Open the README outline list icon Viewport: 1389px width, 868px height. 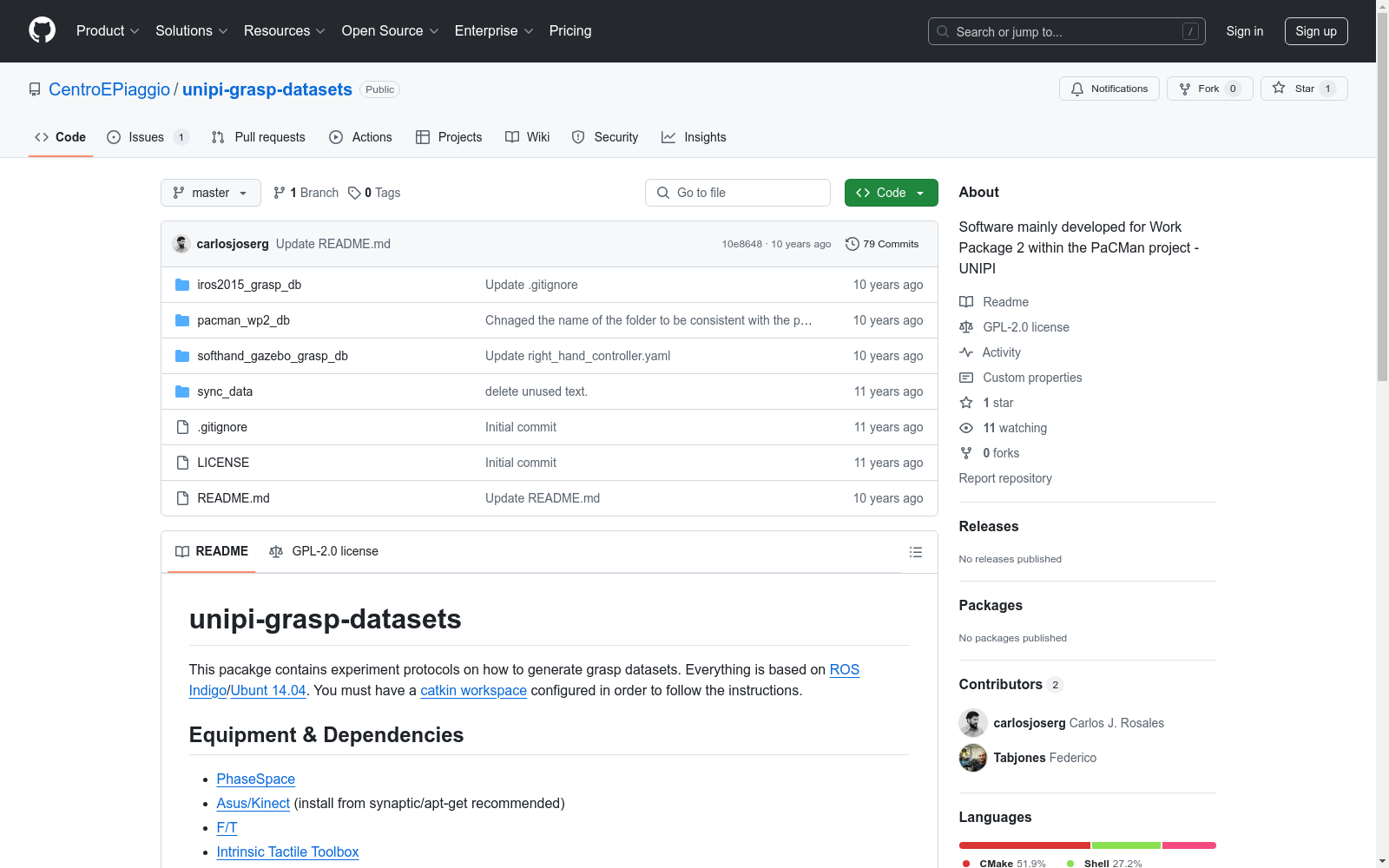(915, 552)
